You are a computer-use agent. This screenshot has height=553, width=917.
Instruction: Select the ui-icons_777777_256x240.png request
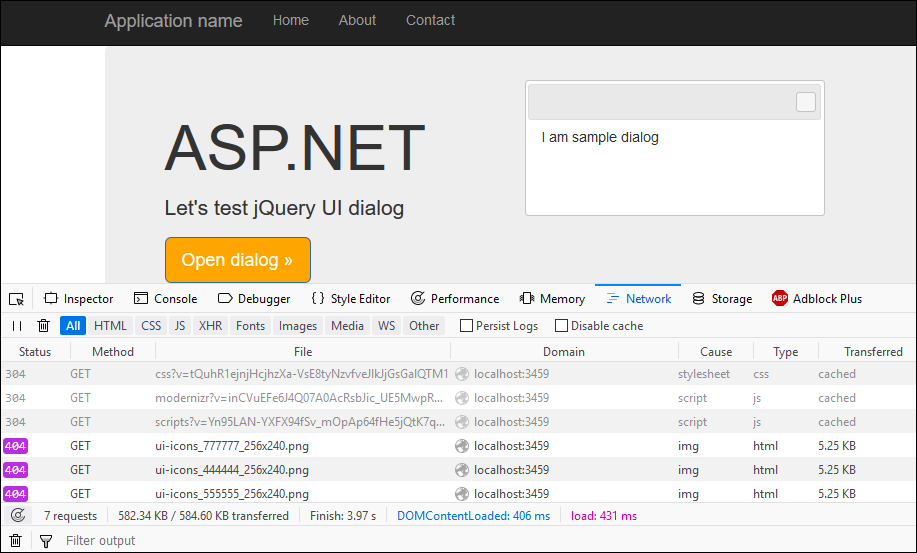(232, 446)
